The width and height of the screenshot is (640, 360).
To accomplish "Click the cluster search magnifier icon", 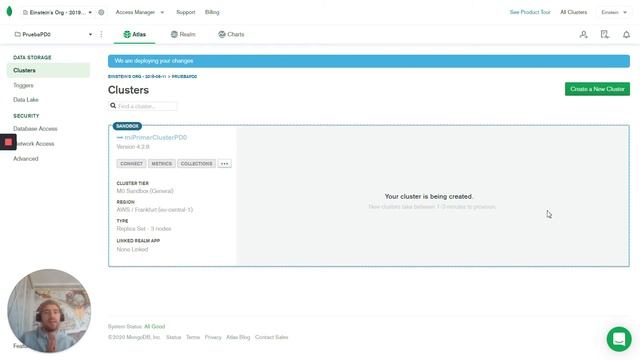I will [113, 106].
